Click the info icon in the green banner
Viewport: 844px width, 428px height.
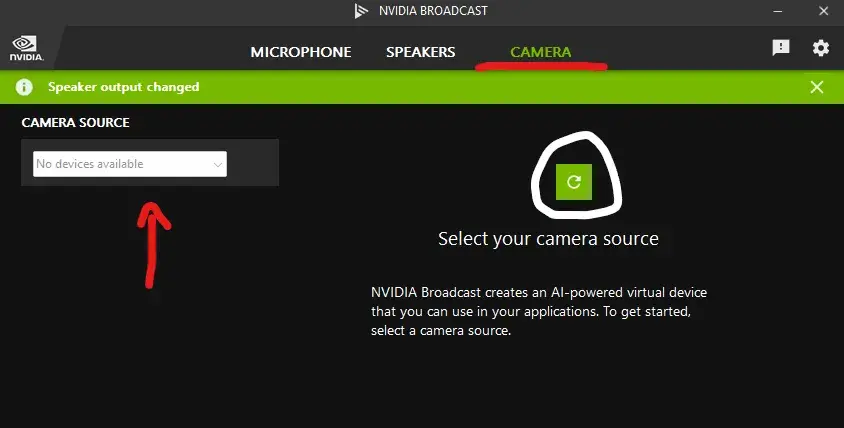point(24,87)
